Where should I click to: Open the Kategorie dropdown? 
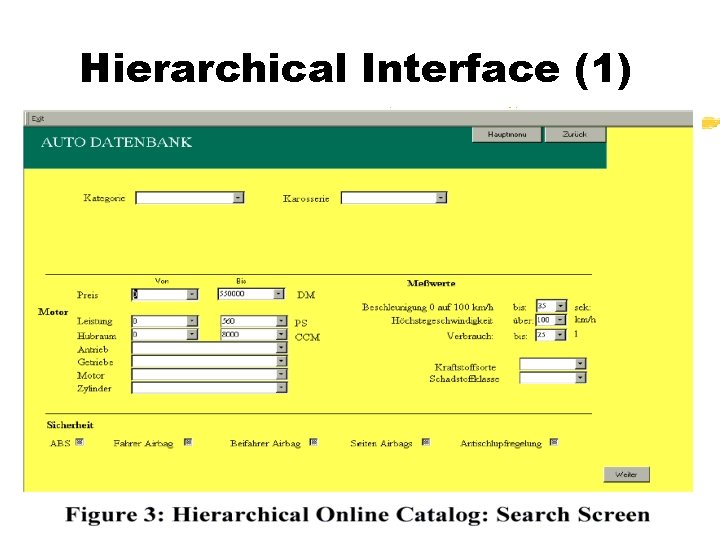tap(190, 198)
